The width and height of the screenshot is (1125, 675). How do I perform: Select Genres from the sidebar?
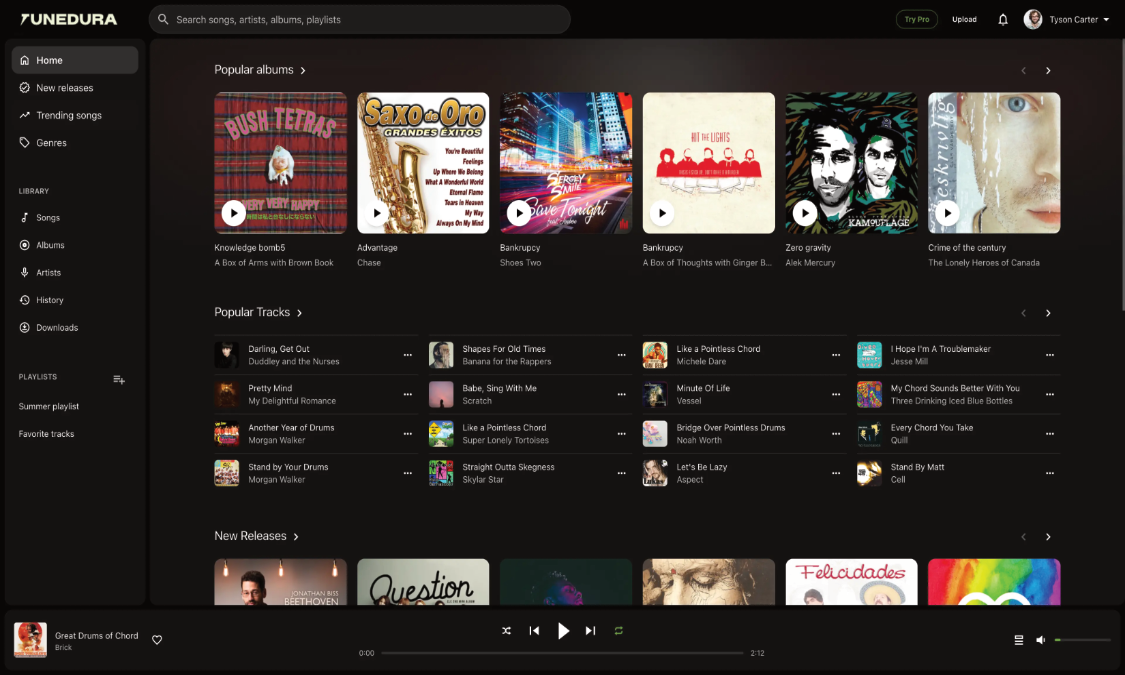point(51,143)
